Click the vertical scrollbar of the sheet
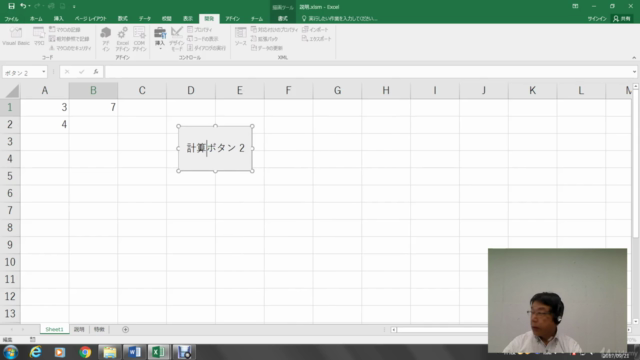The image size is (640, 360). pyautogui.click(x=636, y=163)
